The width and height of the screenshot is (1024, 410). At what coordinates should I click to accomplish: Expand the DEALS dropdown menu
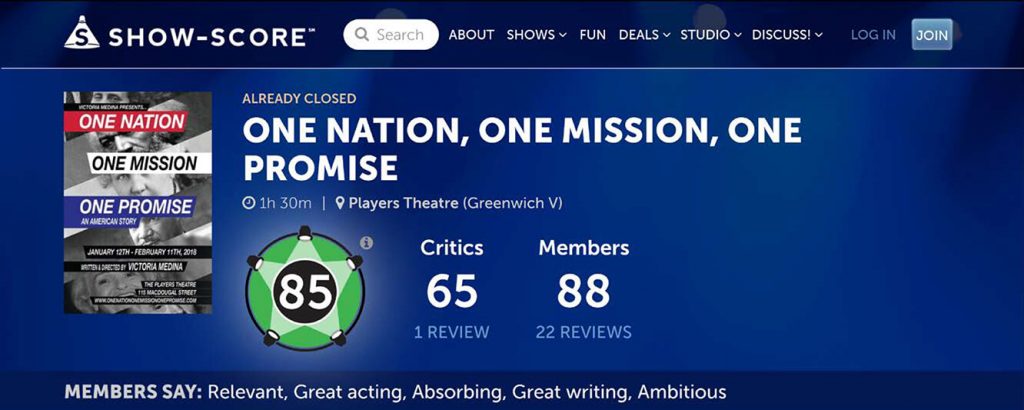(x=645, y=35)
